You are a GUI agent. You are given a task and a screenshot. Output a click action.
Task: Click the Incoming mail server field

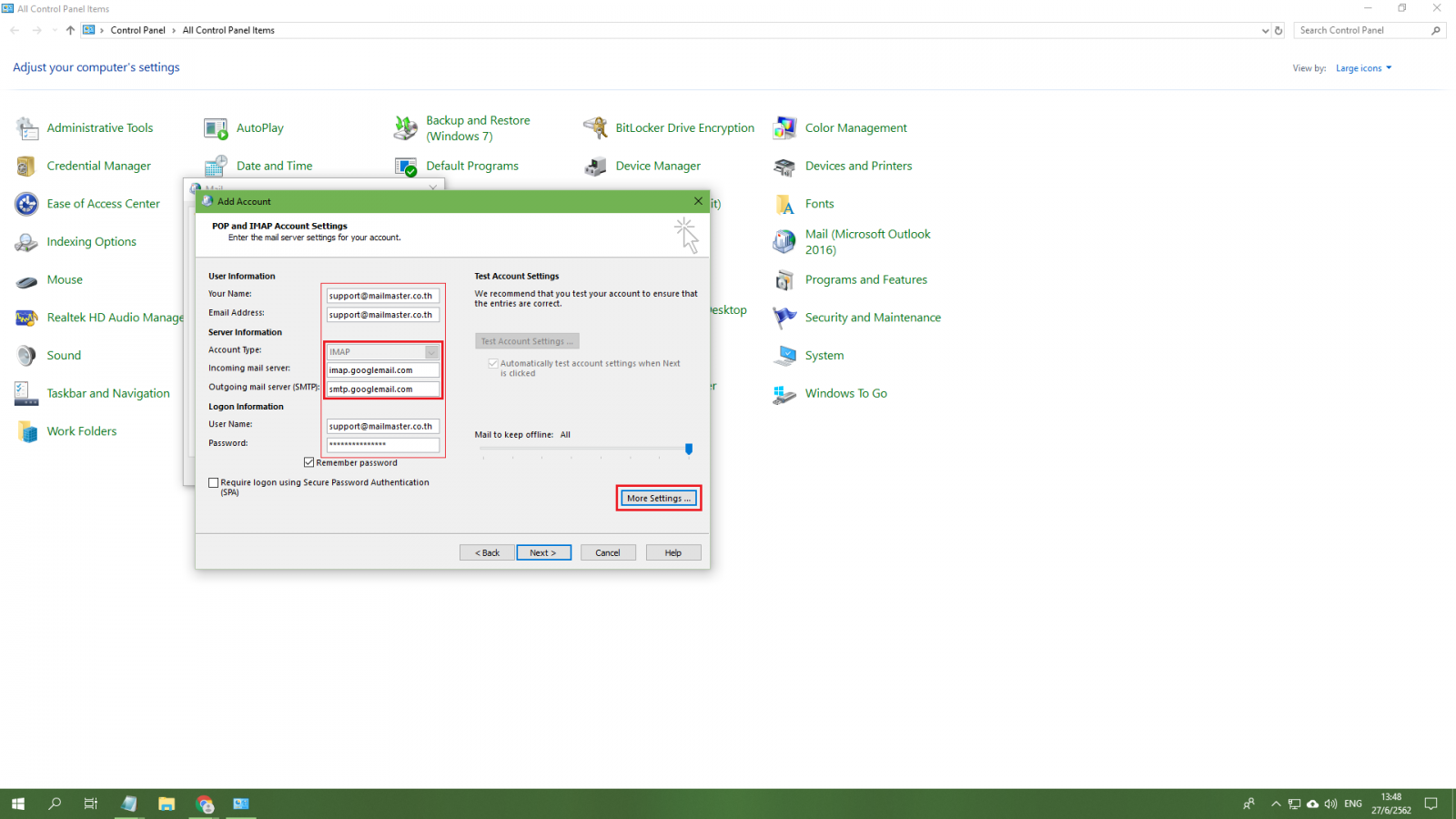(383, 370)
